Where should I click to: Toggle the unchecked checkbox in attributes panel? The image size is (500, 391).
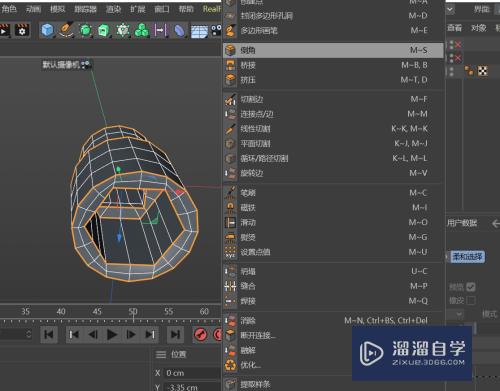pos(471,301)
